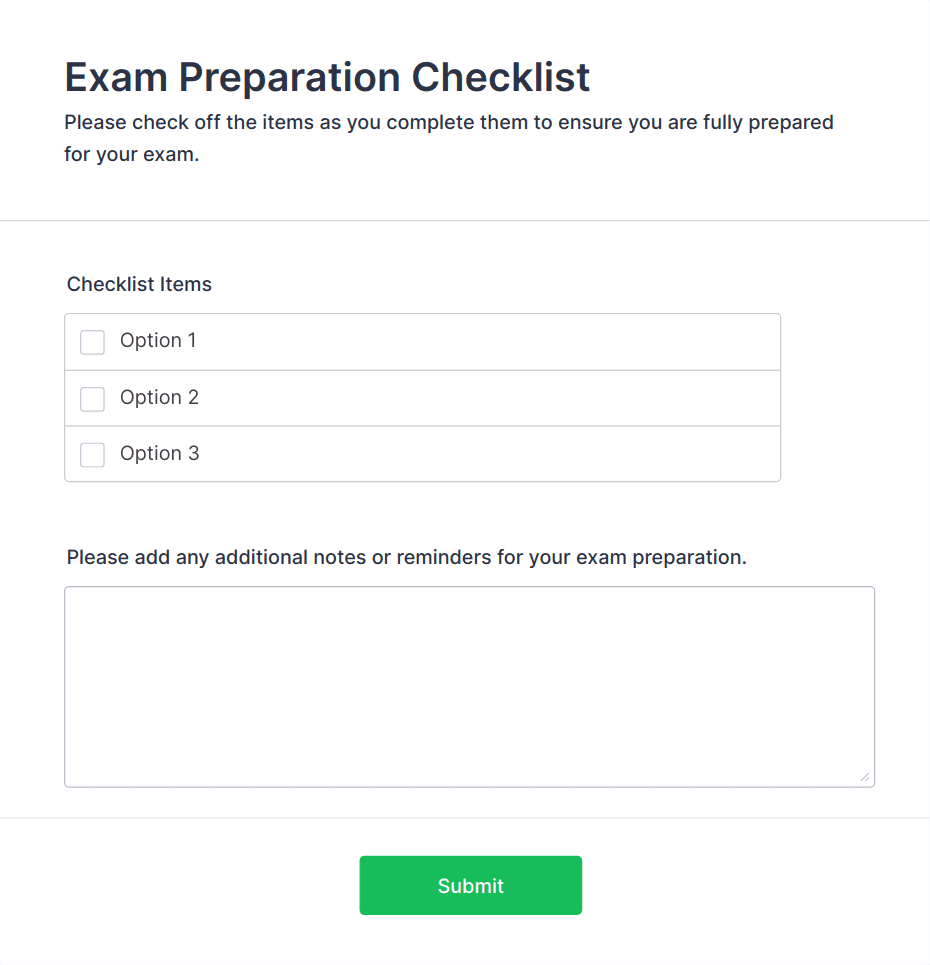Click the textarea resize handle

tap(866, 775)
